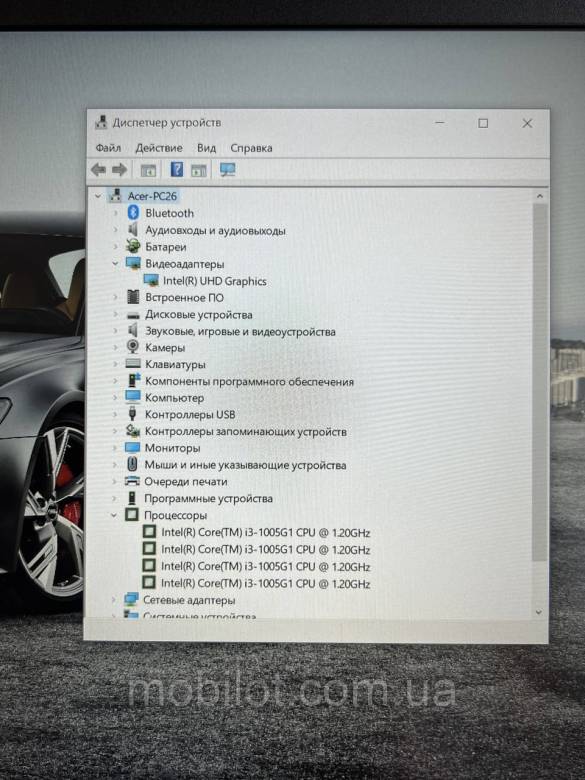585x780 pixels.
Task: Collapse the Acer-PC26 root node
Action: tap(98, 196)
